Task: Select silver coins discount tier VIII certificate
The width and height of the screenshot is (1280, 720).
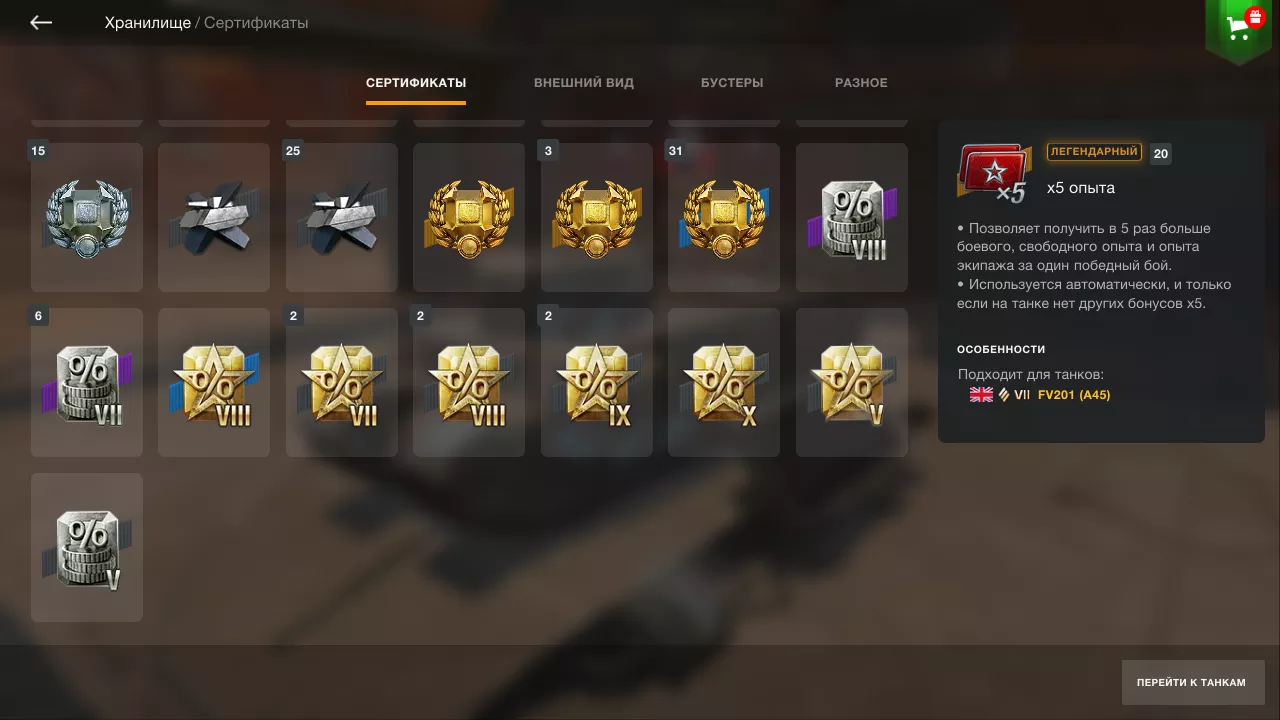Action: 852,217
